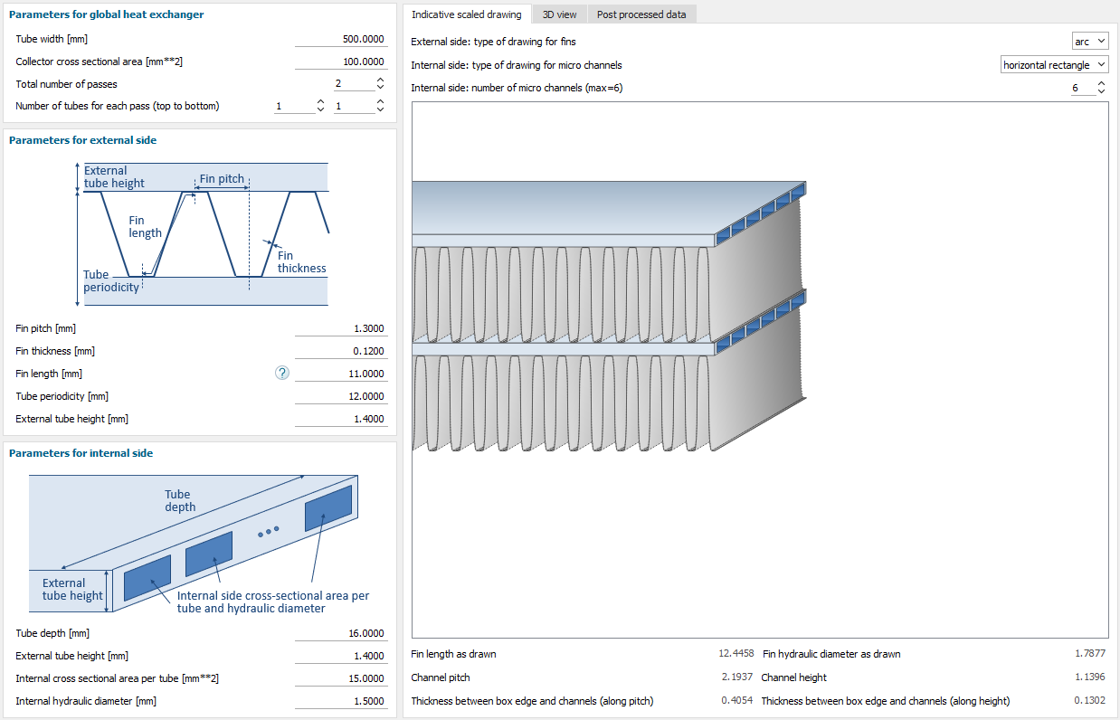Select the Internal hydraulic diameter field
Image resolution: width=1120 pixels, height=720 pixels.
tap(340, 701)
